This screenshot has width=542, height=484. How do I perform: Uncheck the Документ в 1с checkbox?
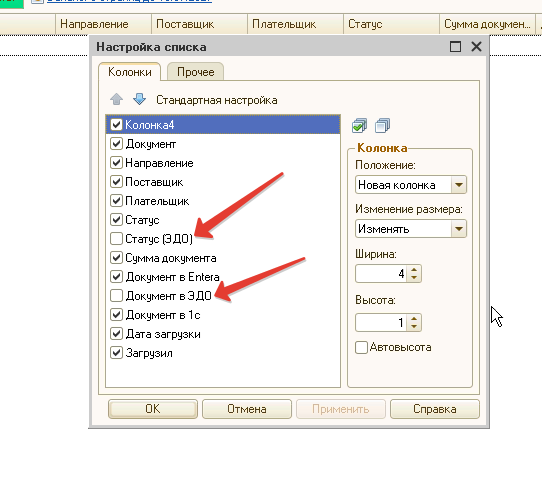116,315
